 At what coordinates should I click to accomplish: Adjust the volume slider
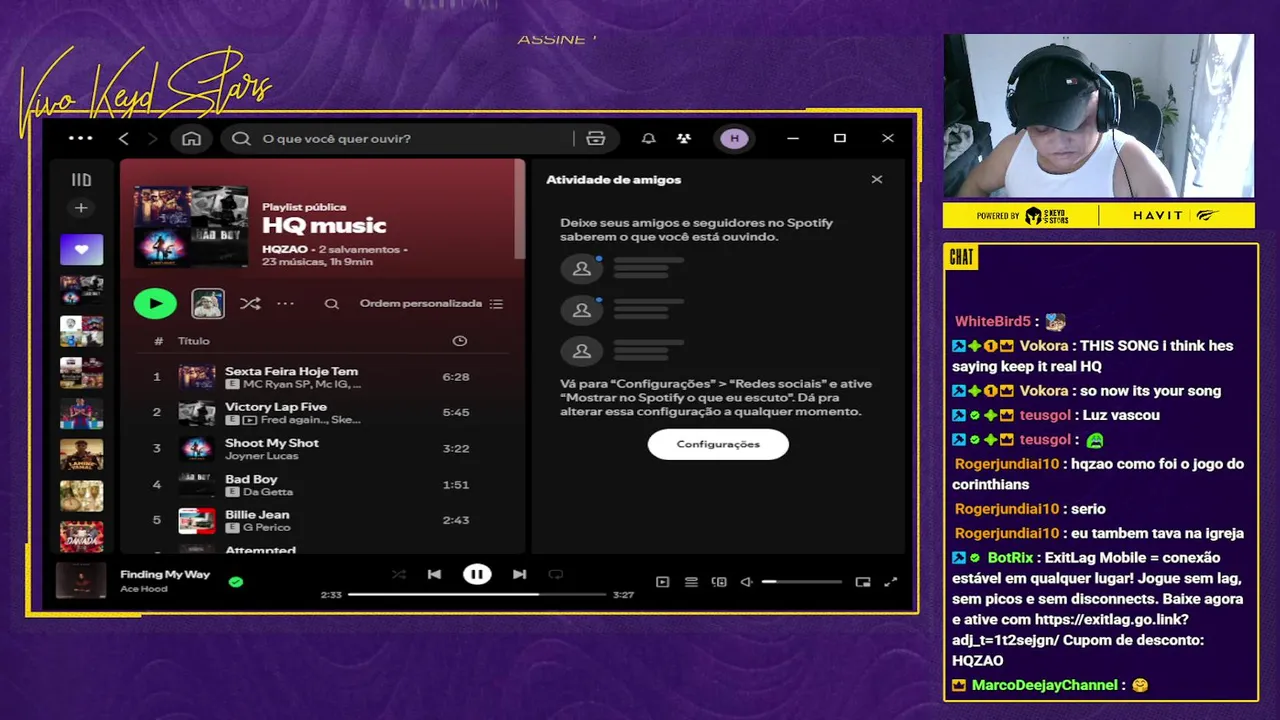tap(801, 582)
